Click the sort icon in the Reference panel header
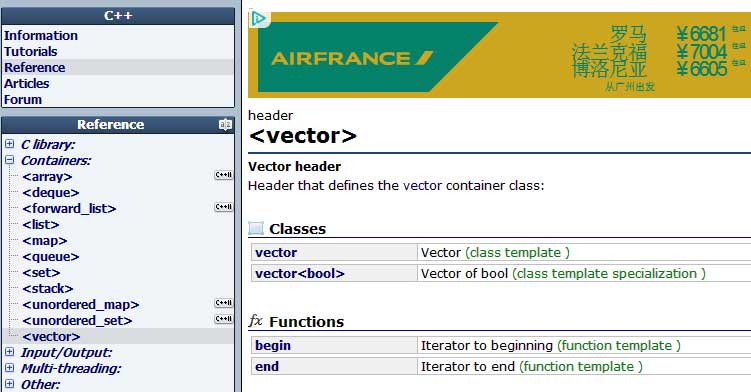The image size is (751, 392). pyautogui.click(x=225, y=125)
